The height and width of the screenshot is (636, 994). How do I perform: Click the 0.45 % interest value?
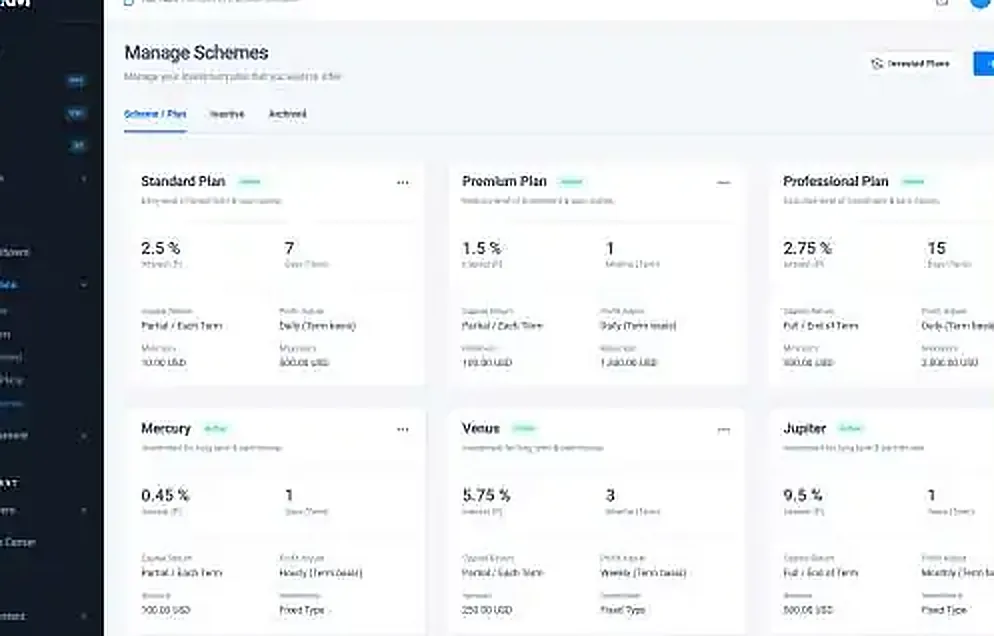pyautogui.click(x=165, y=495)
